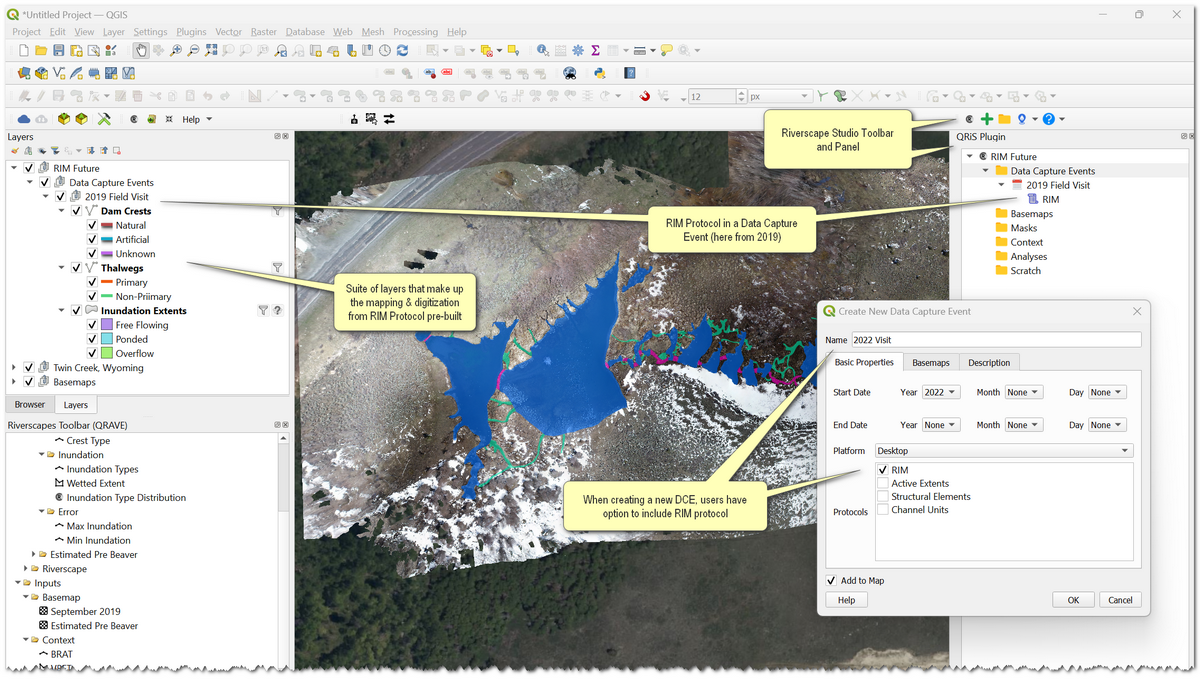1200x680 pixels.
Task: Toggle the Natural dam crest checkbox
Action: [x=93, y=225]
